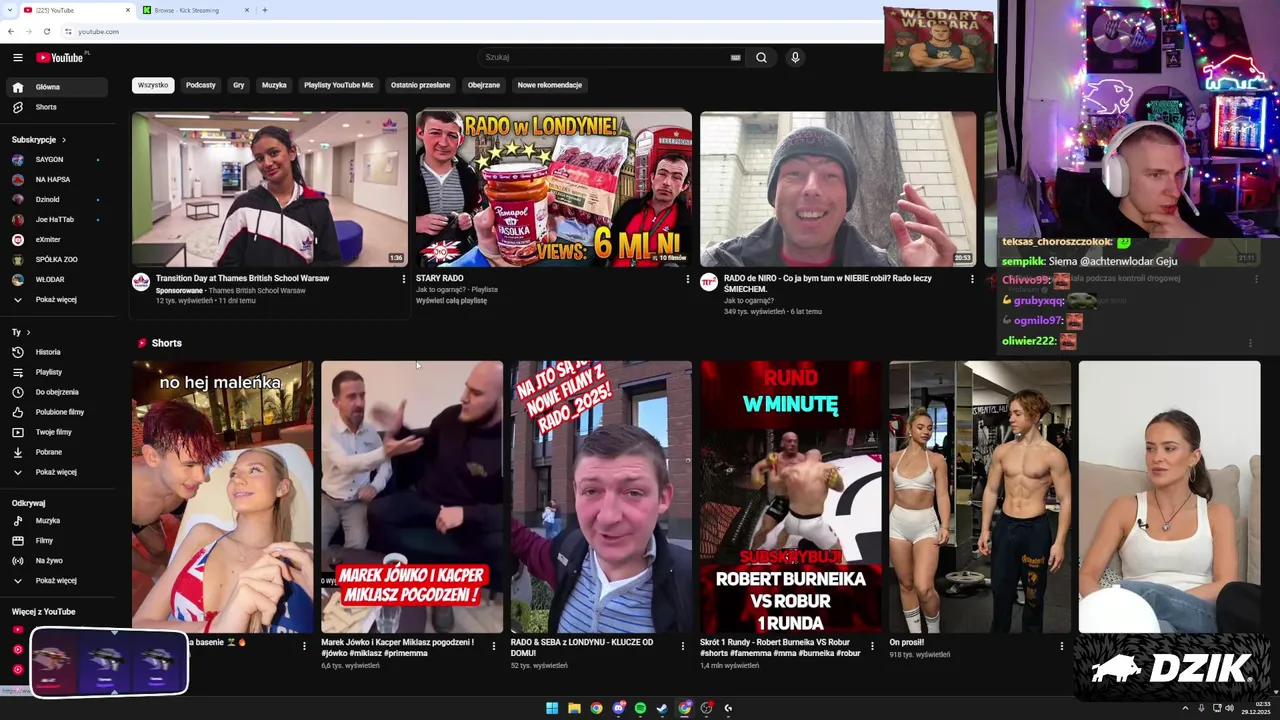
Task: Open the Transition Day sponsored video thumbnail
Action: point(270,189)
